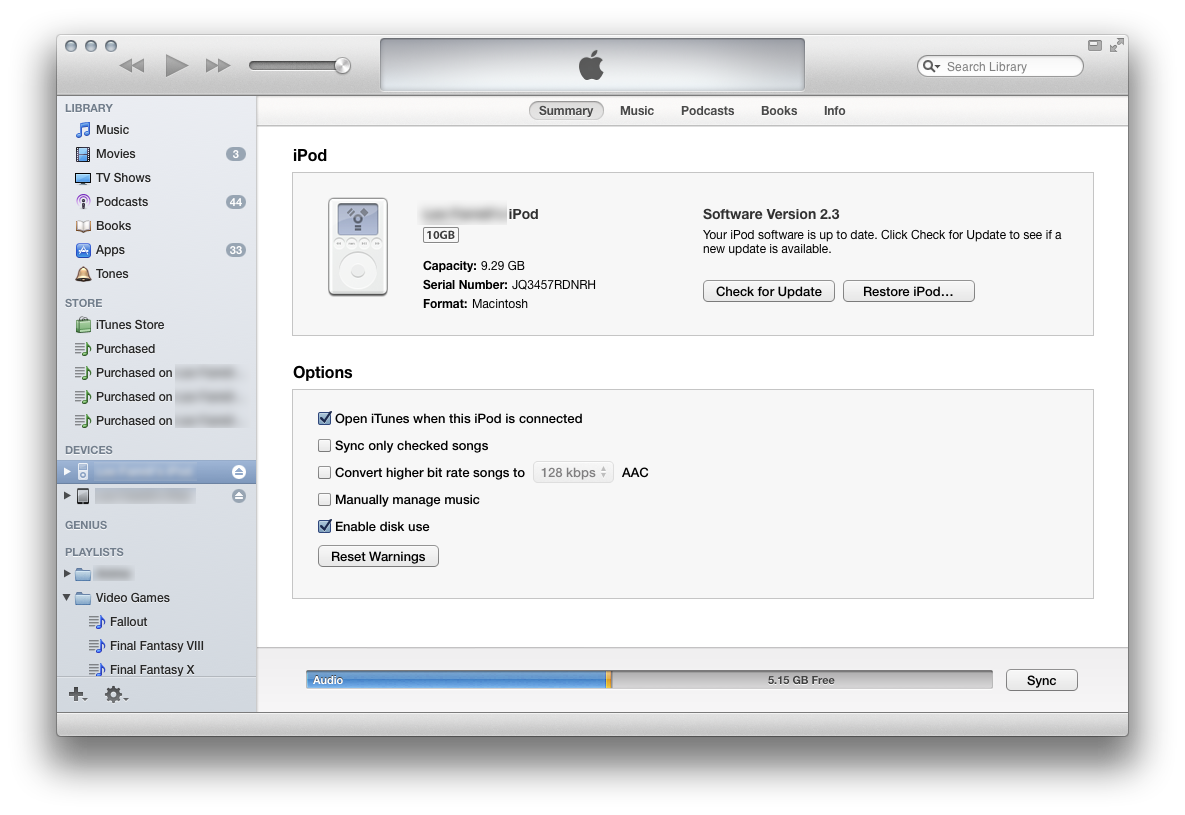Click the iPod device image
Viewport: 1185px width, 815px height.
pyautogui.click(x=358, y=247)
